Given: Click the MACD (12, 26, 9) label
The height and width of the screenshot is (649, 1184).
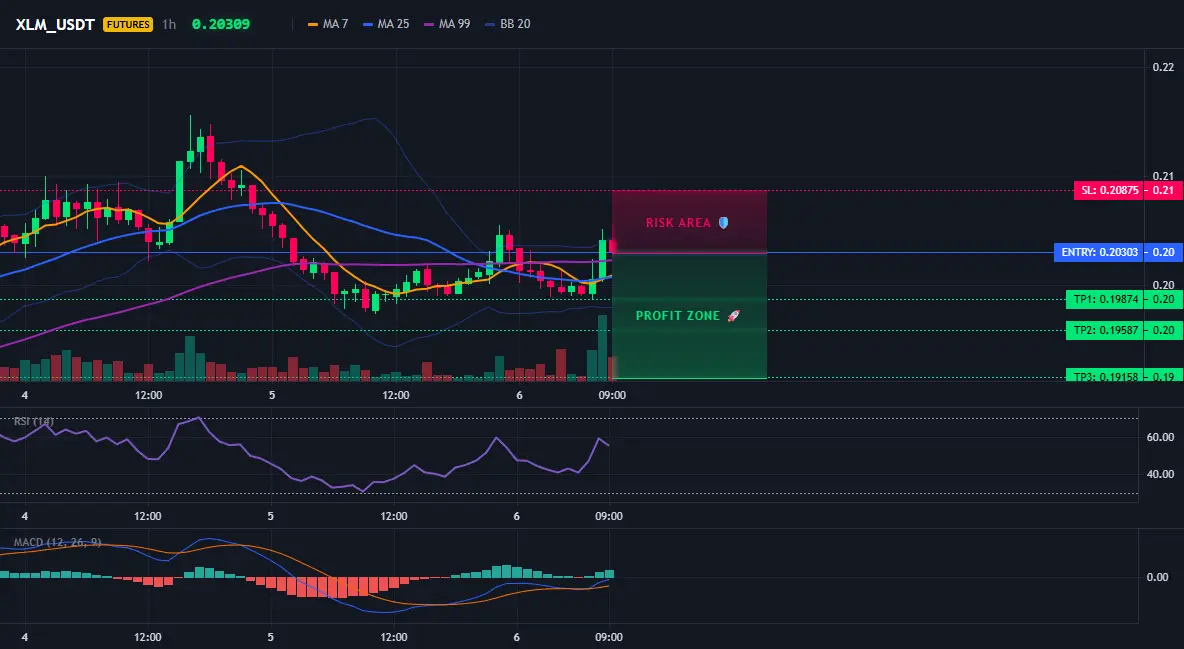Looking at the screenshot, I should tap(57, 542).
